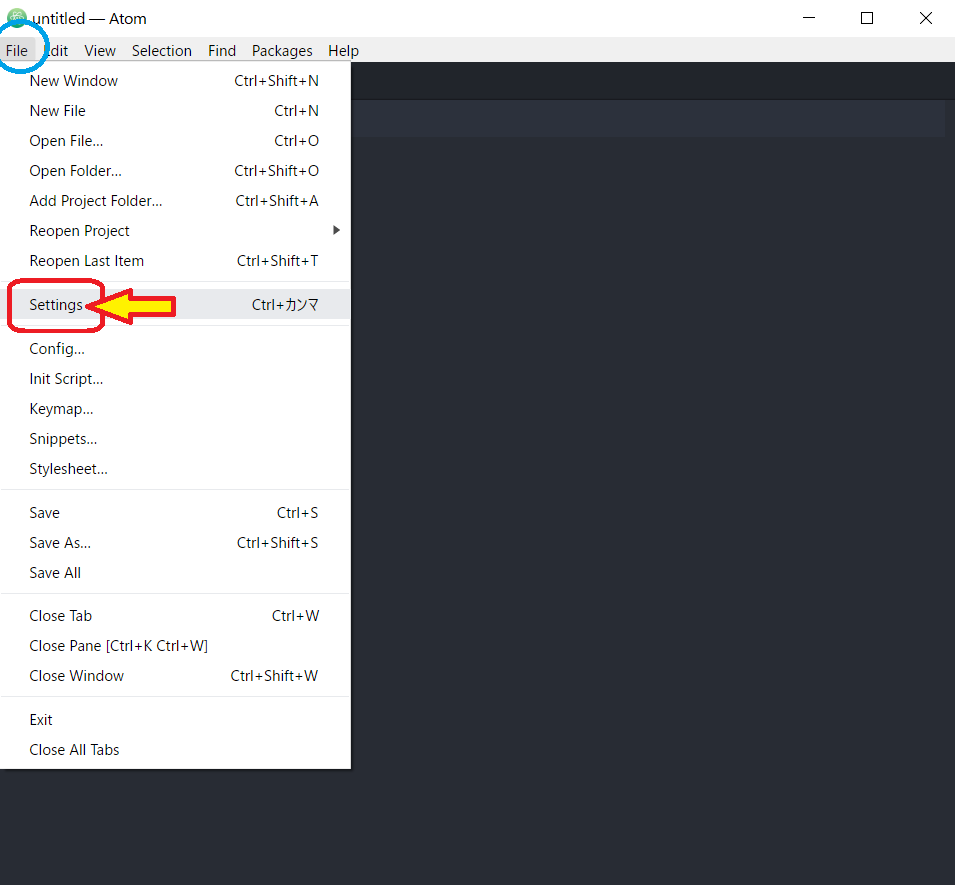
Task: Expand the Reopen Project submenu
Action: (79, 230)
